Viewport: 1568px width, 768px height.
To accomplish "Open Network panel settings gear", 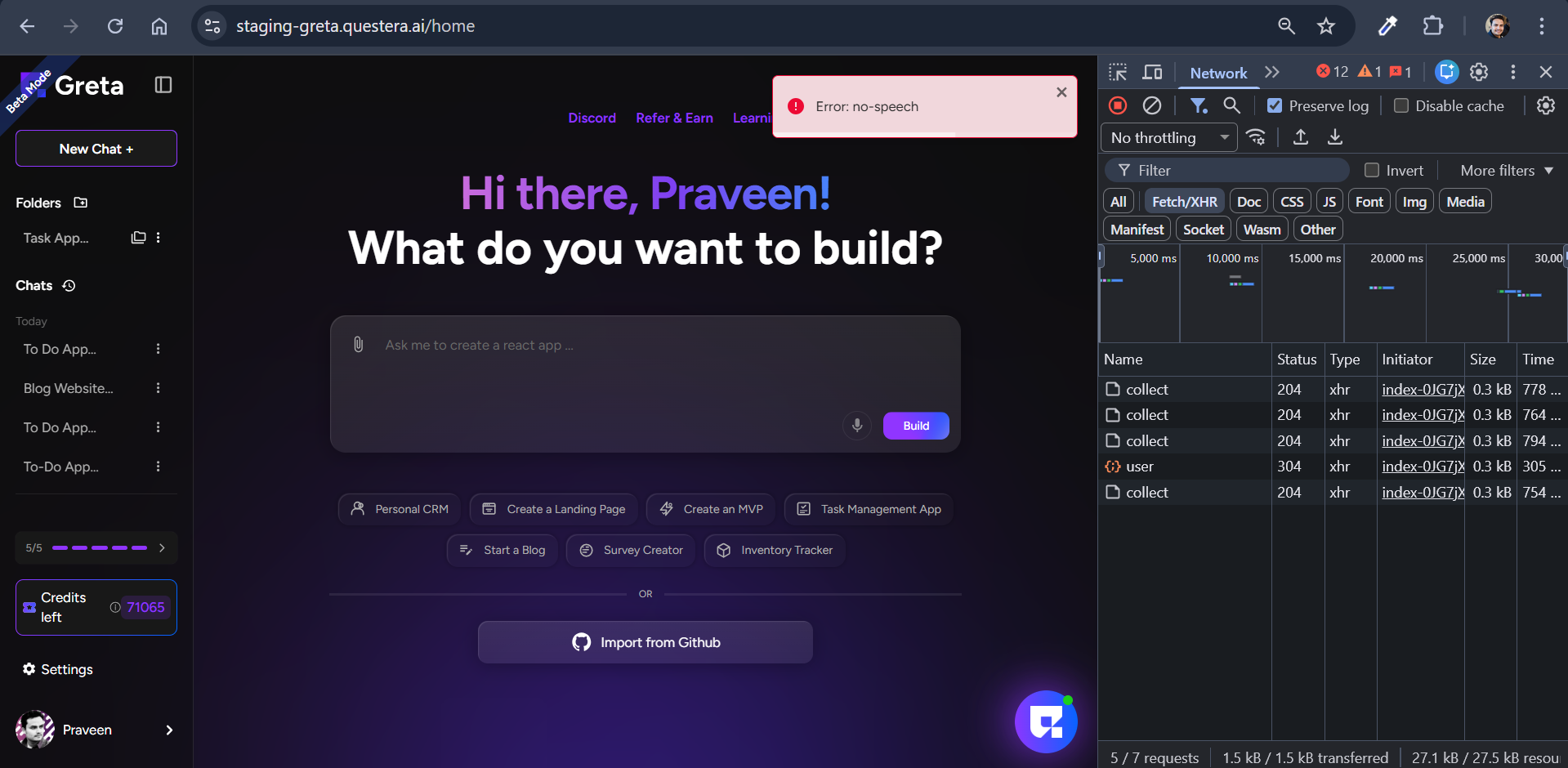I will (1546, 105).
